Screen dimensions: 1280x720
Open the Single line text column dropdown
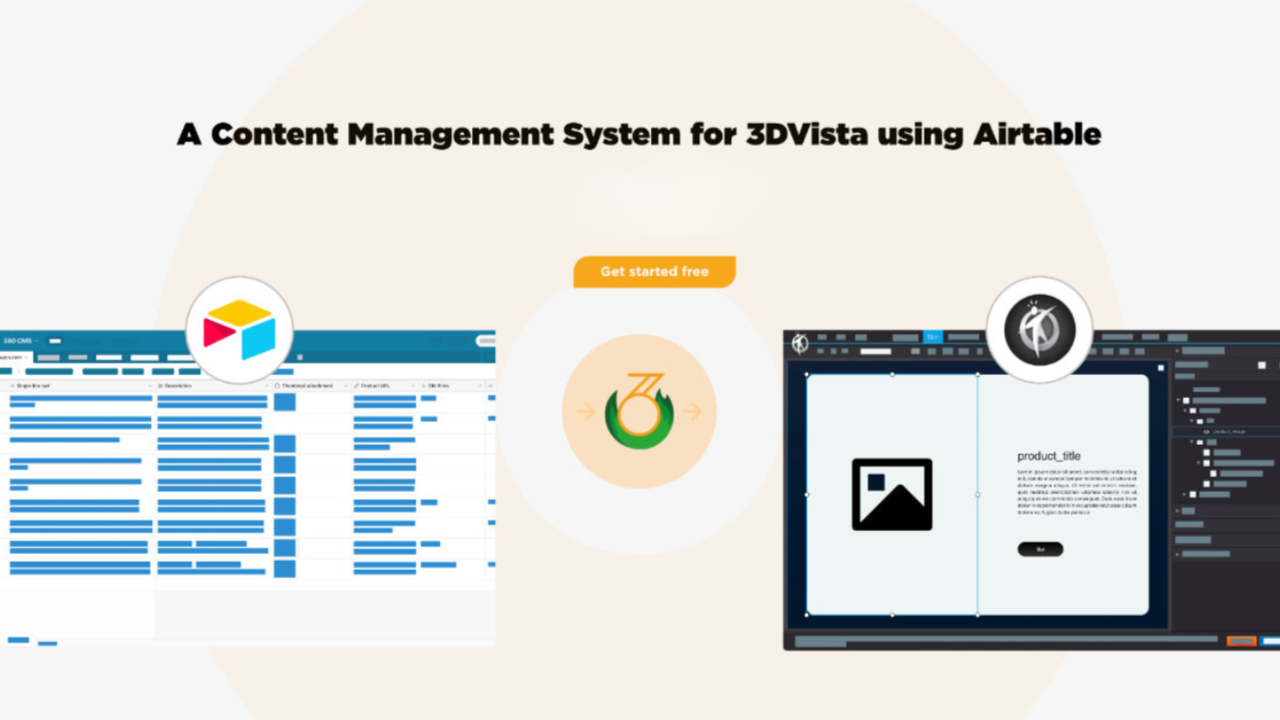(150, 385)
